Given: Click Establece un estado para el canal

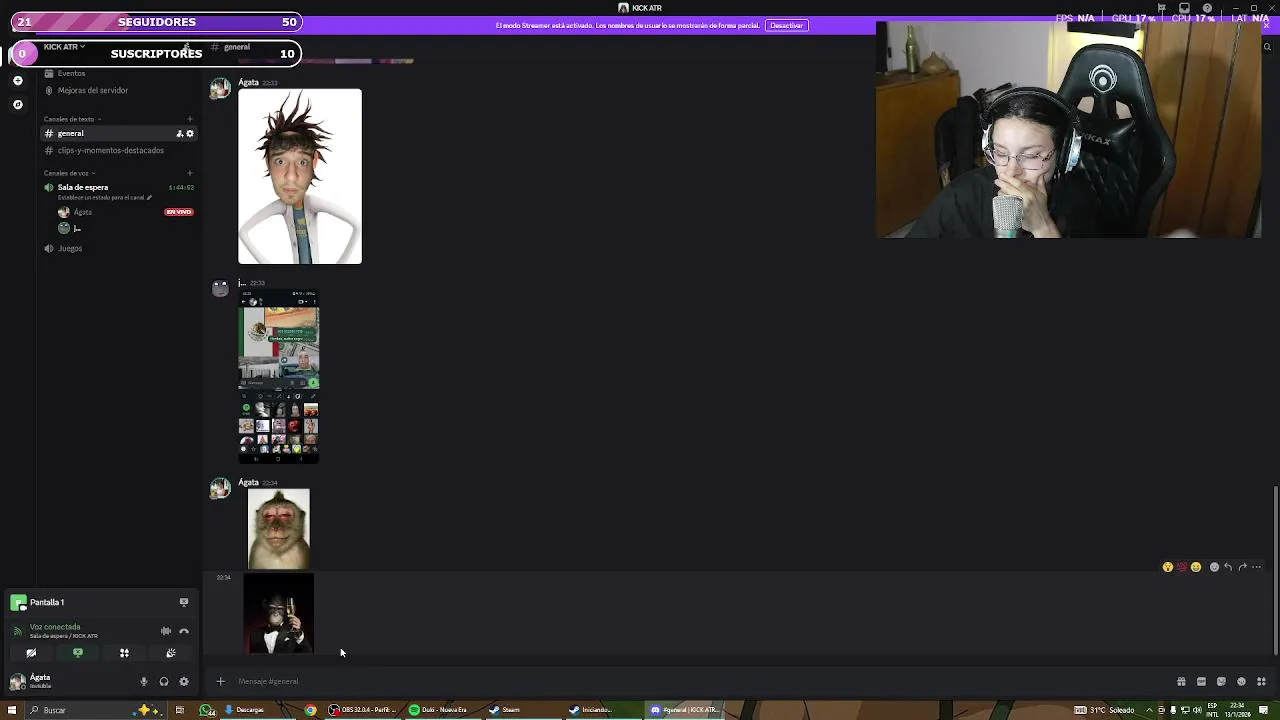Looking at the screenshot, I should (104, 198).
